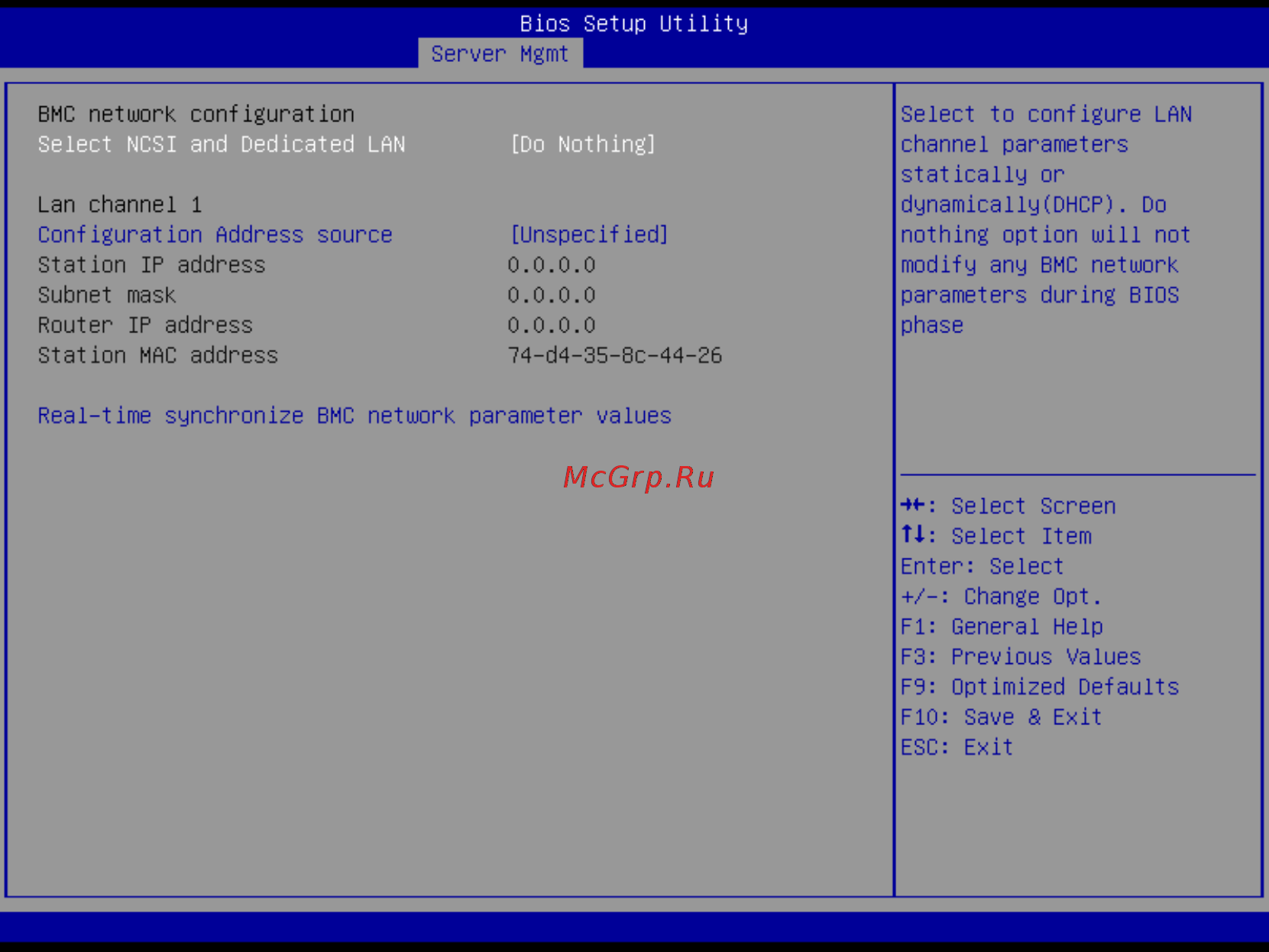This screenshot has height=952, width=1269.
Task: Click the 'Lan channel 1' heading
Action: [120, 205]
